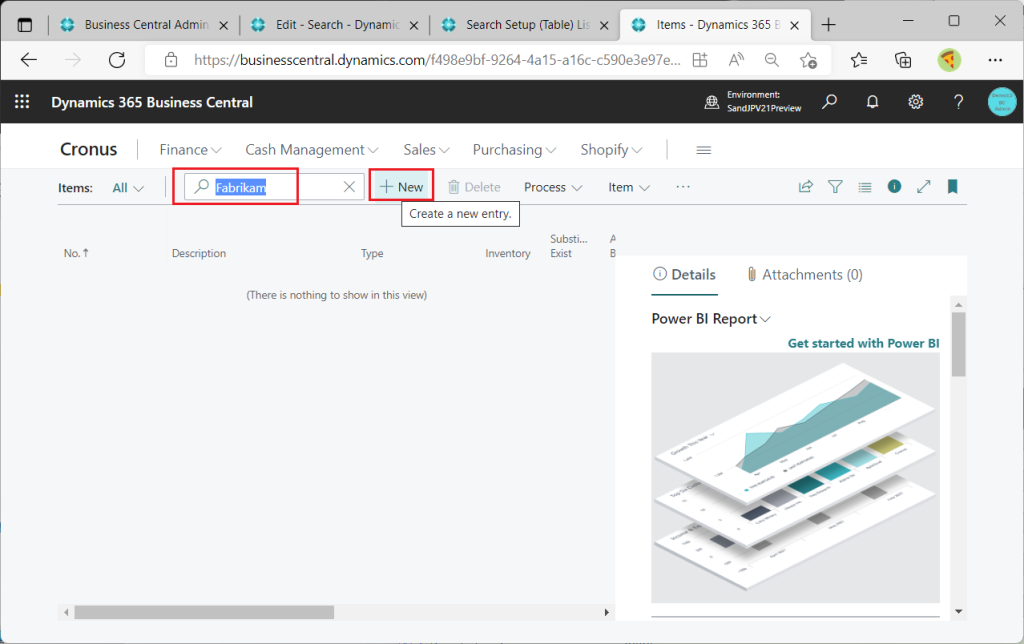
Task: Share the Items list
Action: 806,187
